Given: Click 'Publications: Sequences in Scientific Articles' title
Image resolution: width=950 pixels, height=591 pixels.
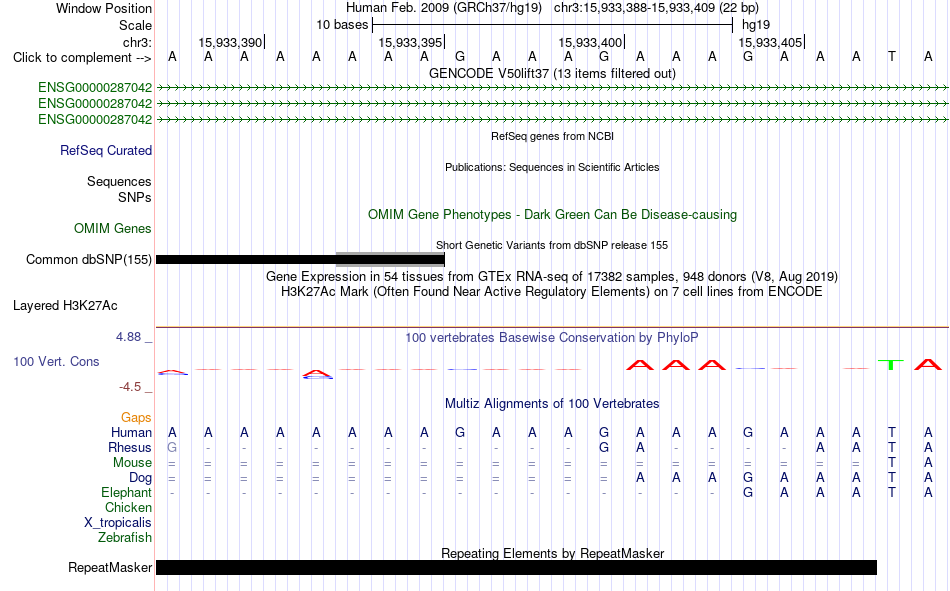Looking at the screenshot, I should pos(553,167).
